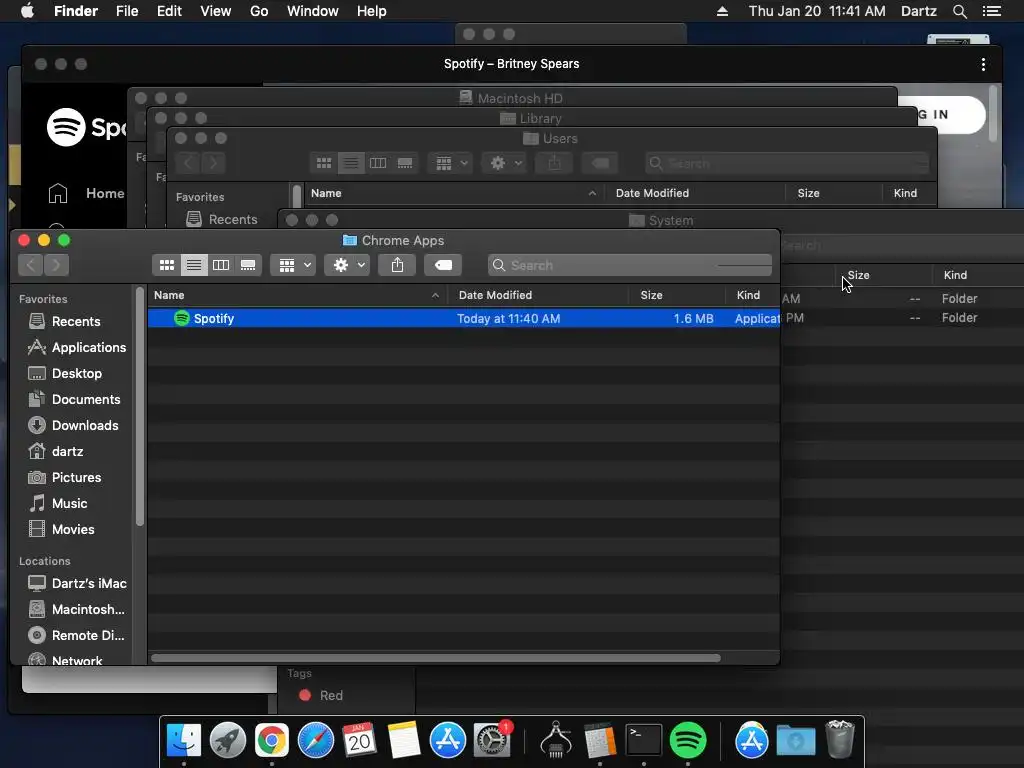Open Notes from the Dock
Viewport: 1024px width, 768px height.
click(404, 741)
